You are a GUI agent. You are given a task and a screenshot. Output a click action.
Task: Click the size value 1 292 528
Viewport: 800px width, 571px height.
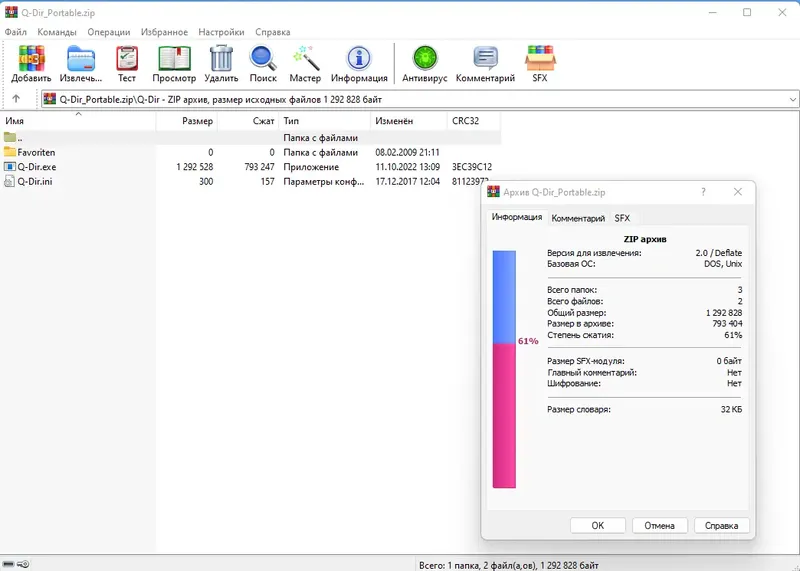[195, 167]
